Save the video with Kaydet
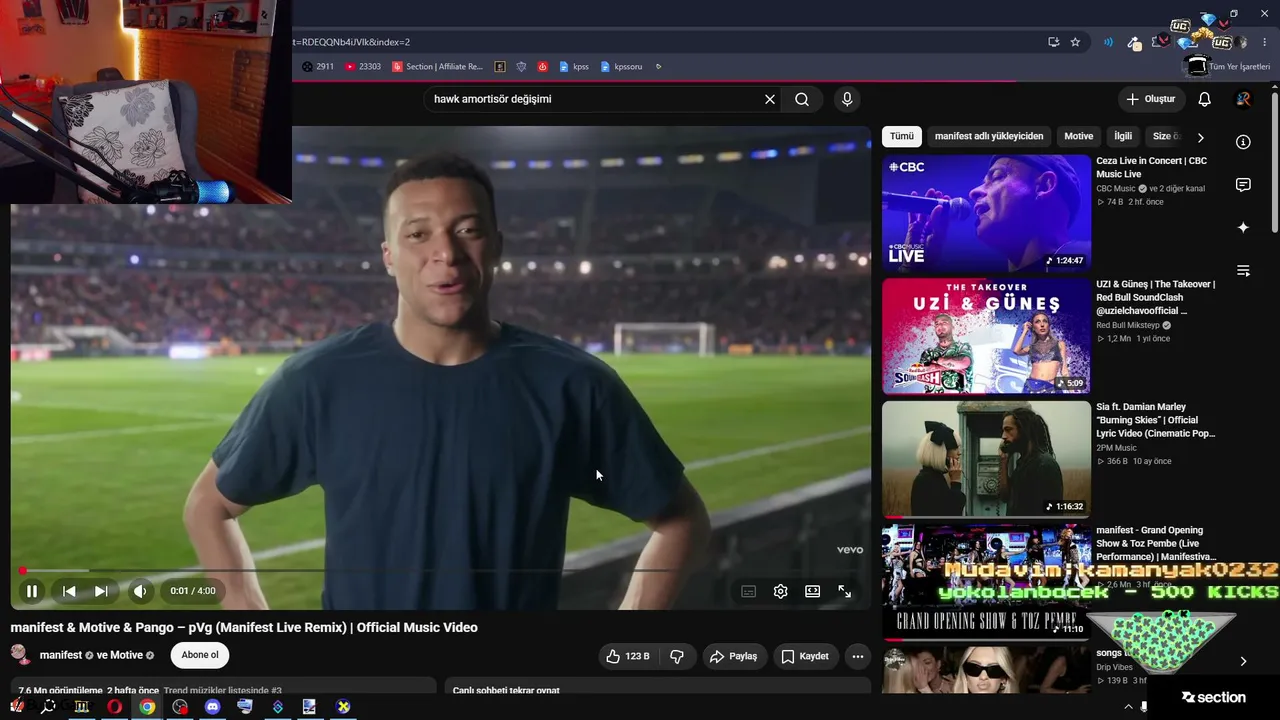The image size is (1280, 720). pos(805,656)
